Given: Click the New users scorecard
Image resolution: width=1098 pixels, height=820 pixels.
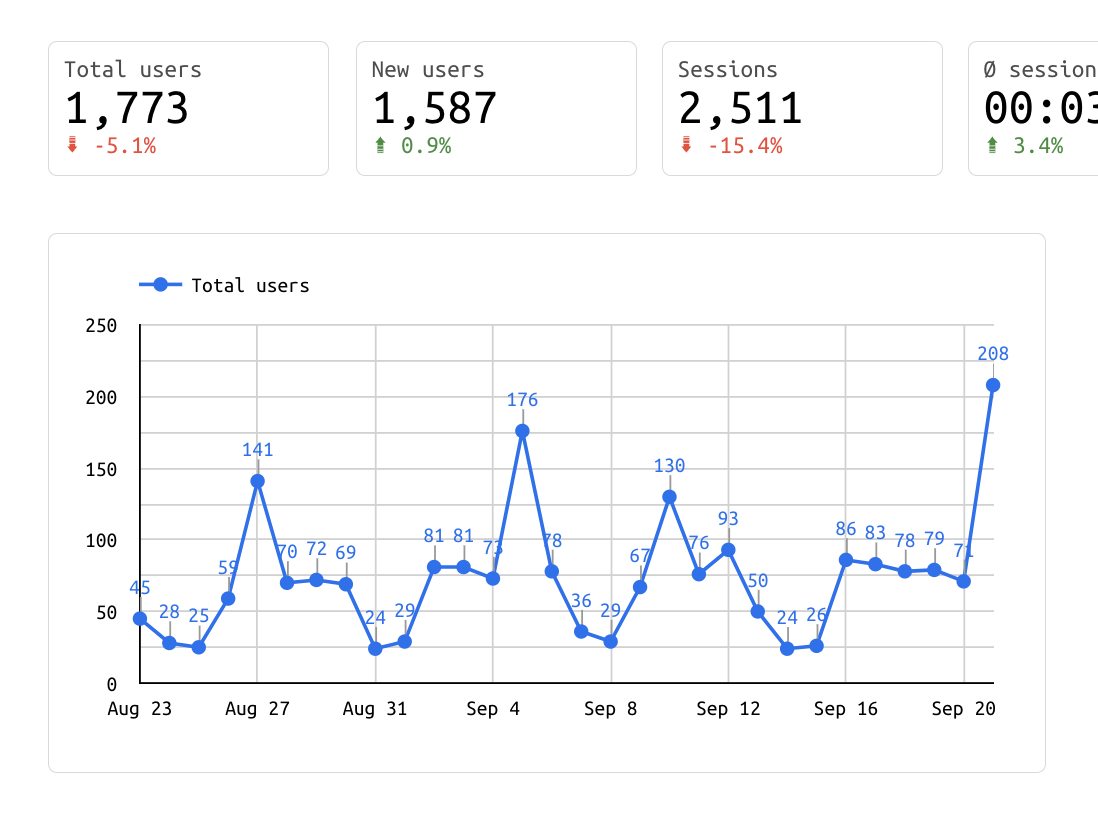Looking at the screenshot, I should [496, 108].
